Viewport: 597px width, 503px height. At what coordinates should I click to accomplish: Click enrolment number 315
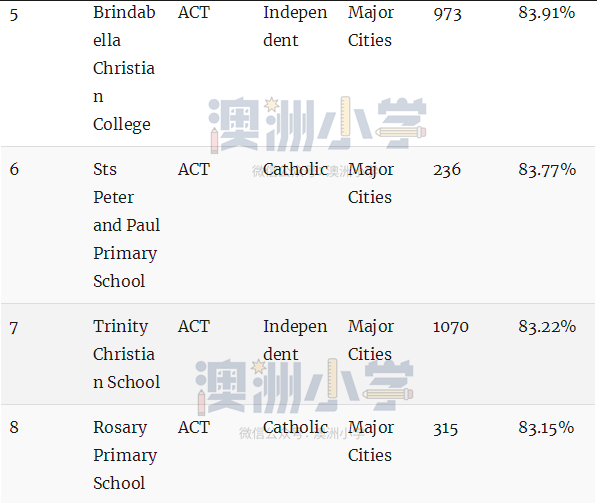pyautogui.click(x=445, y=429)
